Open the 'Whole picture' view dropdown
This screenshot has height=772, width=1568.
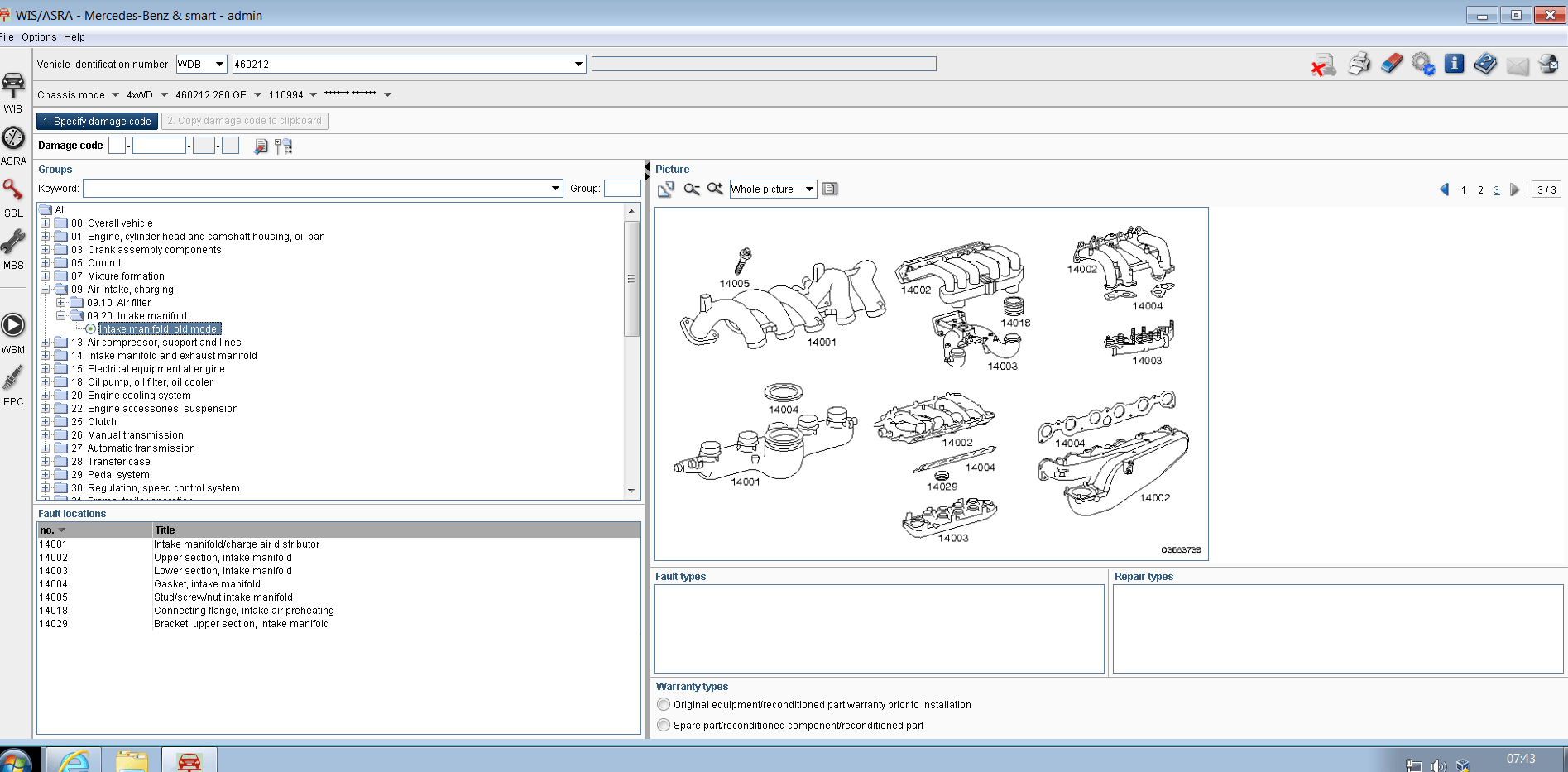(771, 189)
